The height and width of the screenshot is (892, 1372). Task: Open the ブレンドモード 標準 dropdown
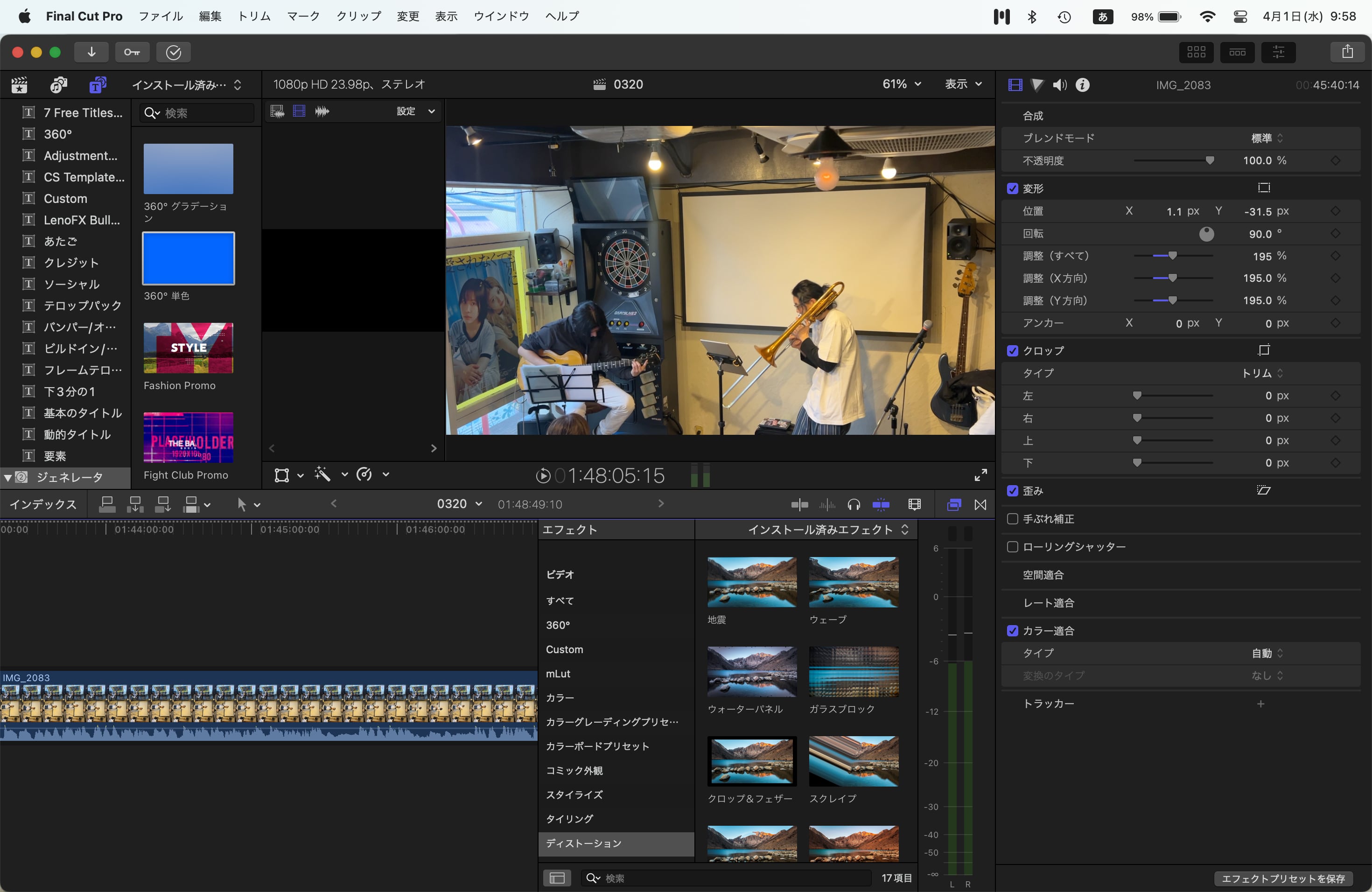click(1267, 138)
